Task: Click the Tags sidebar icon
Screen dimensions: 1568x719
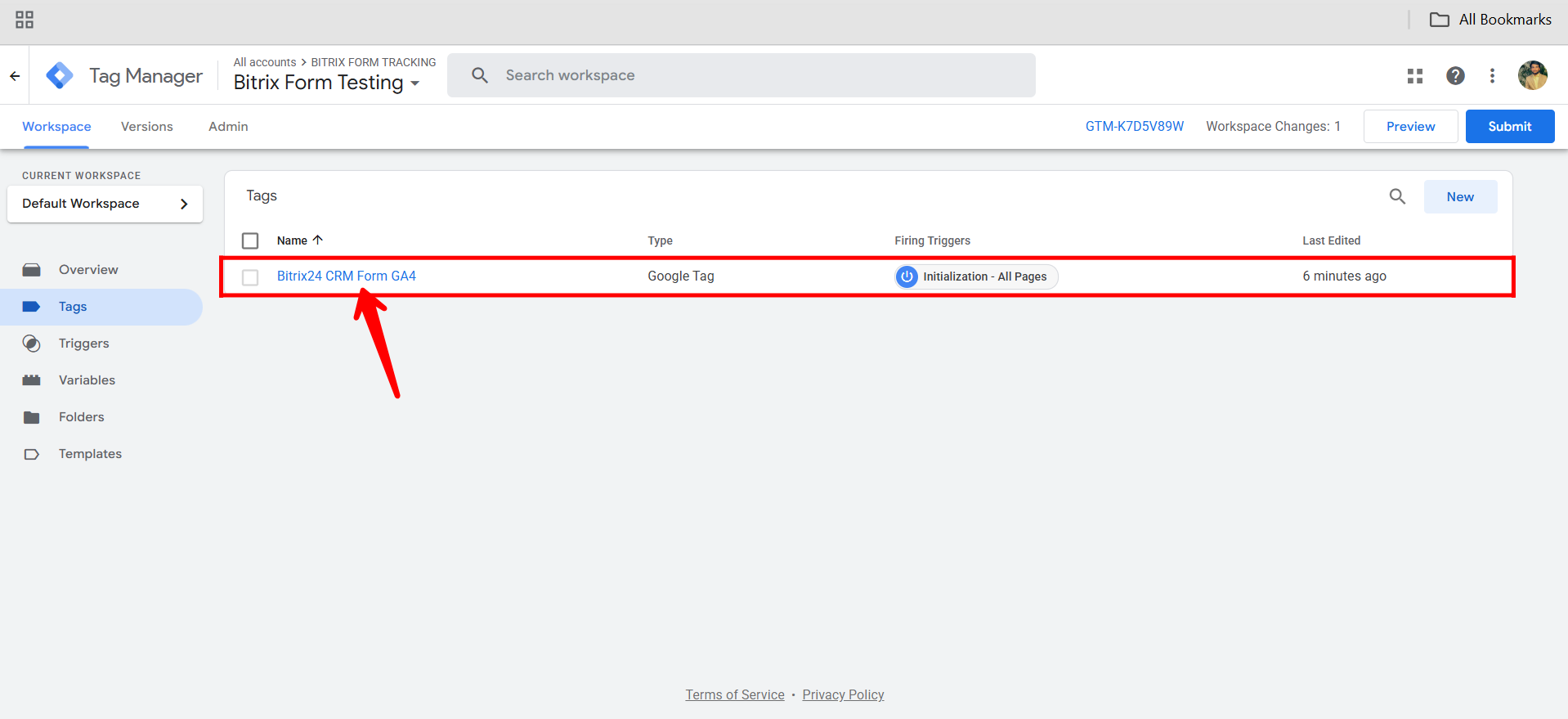Action: click(x=32, y=307)
